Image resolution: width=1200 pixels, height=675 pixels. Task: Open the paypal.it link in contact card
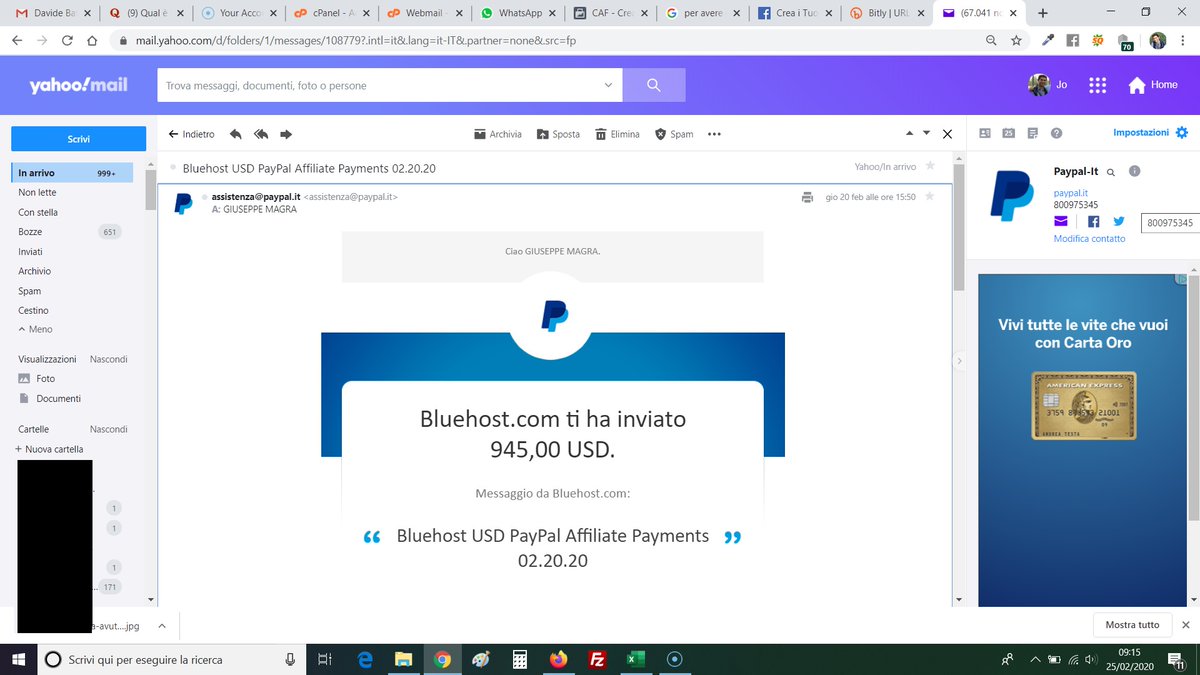(x=1070, y=193)
